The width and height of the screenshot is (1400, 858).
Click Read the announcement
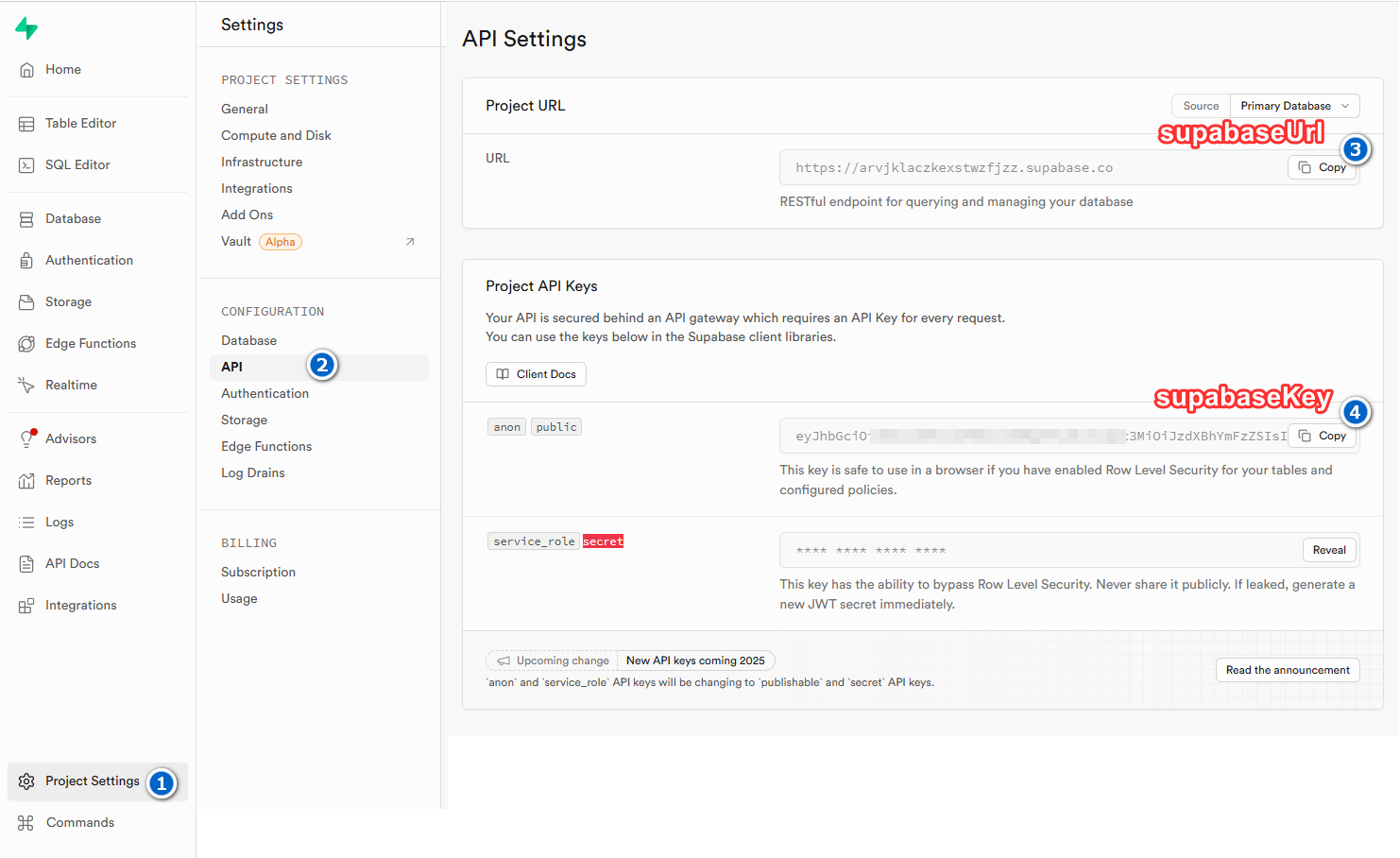point(1287,670)
